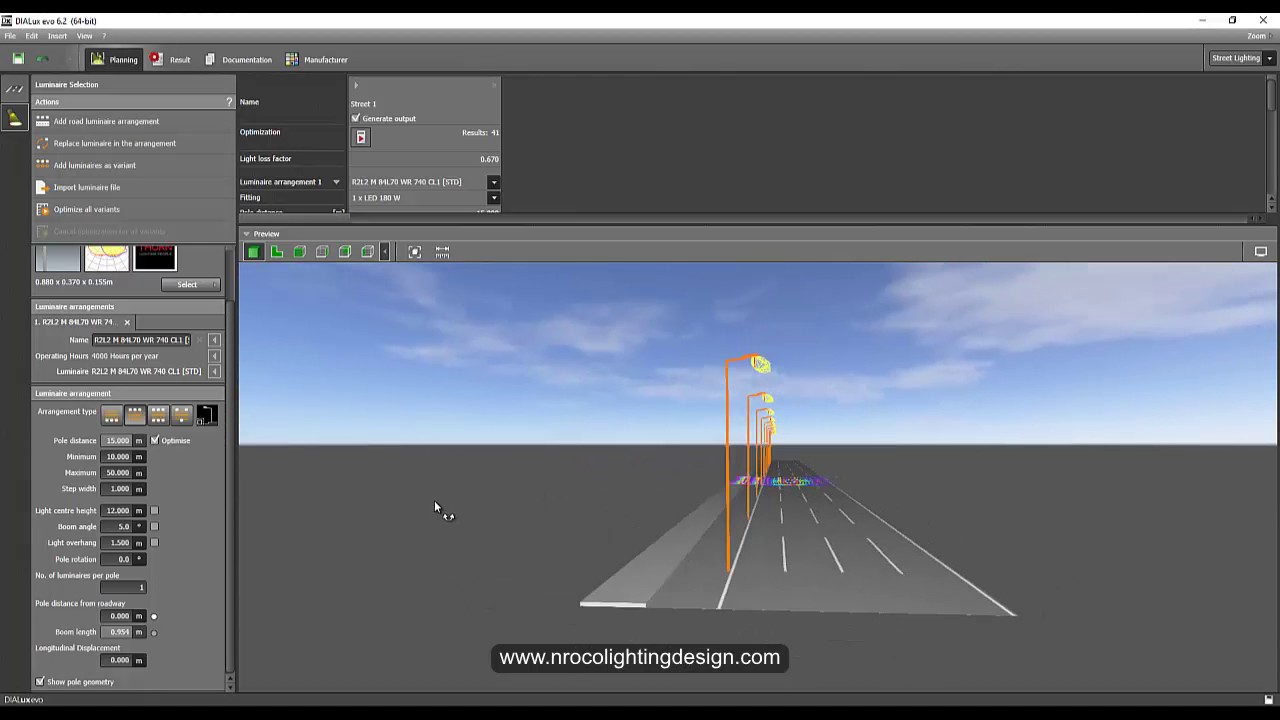Viewport: 1280px width, 720px height.
Task: Click the Step width field
Action: 117,489
